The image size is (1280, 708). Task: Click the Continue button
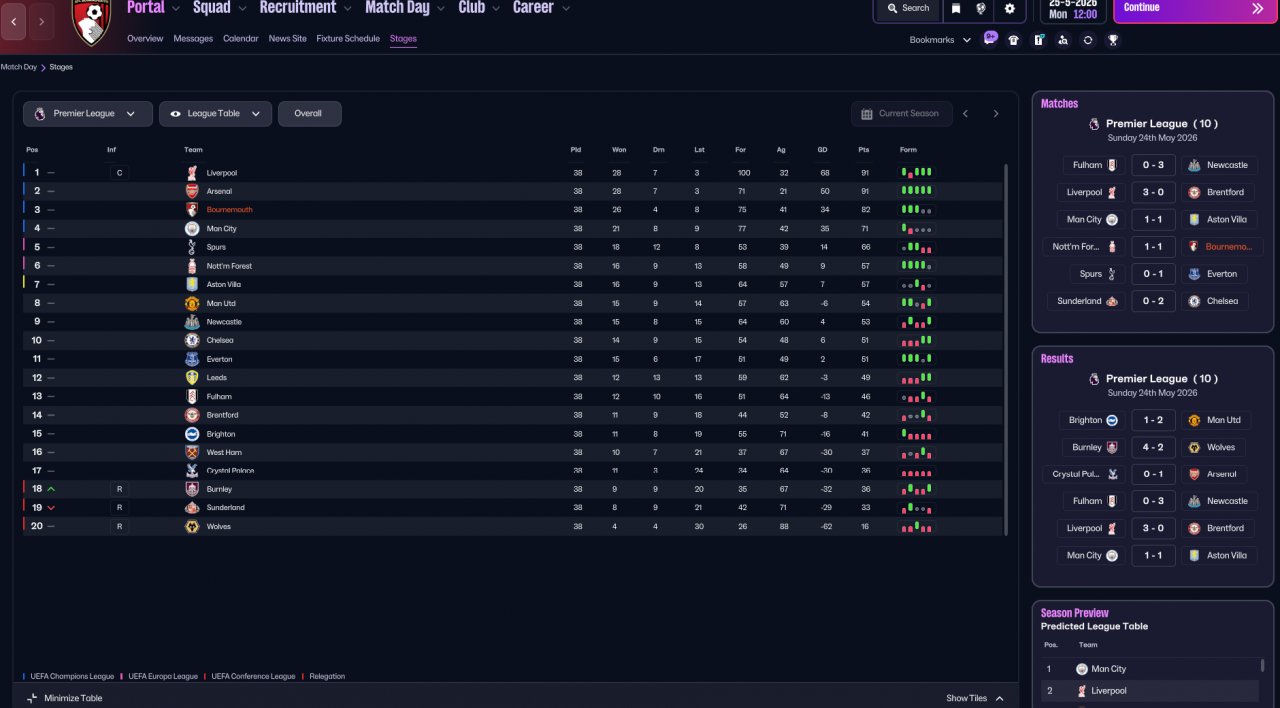click(x=1195, y=9)
